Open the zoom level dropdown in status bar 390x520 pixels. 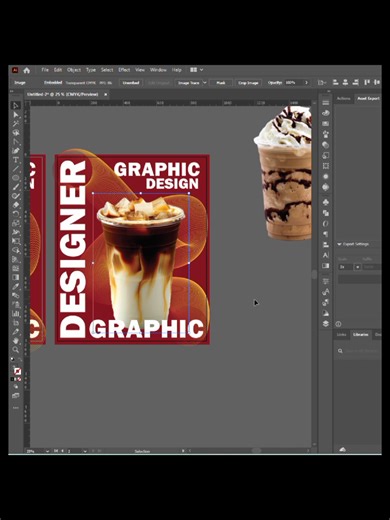click(47, 451)
